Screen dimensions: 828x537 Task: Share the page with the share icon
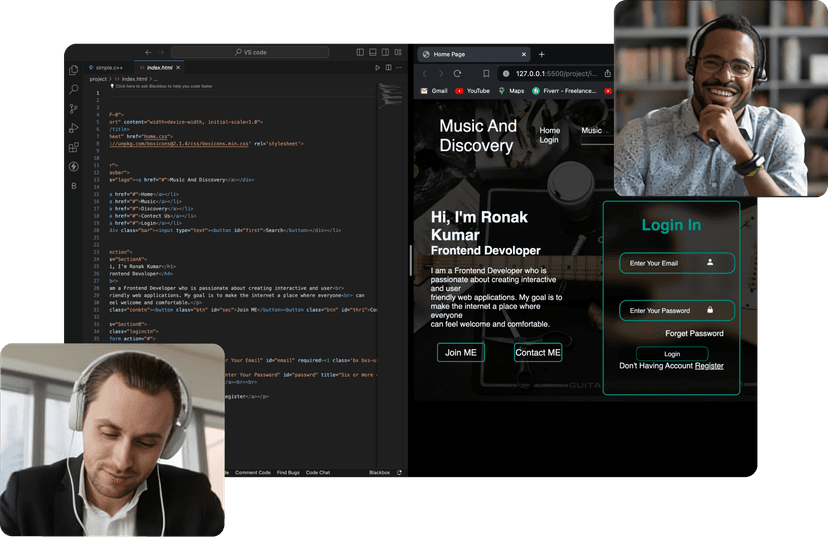[x=608, y=73]
